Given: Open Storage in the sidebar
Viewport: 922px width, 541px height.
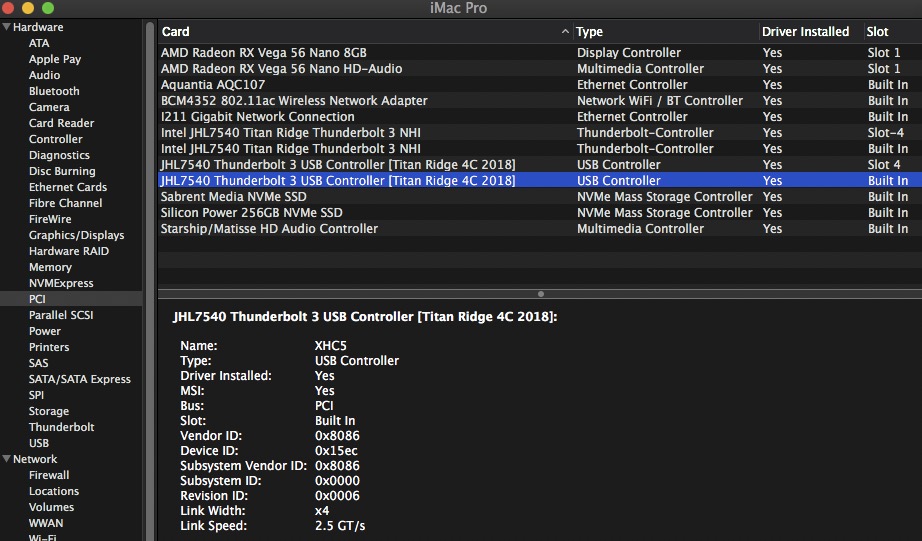Looking at the screenshot, I should pyautogui.click(x=49, y=410).
